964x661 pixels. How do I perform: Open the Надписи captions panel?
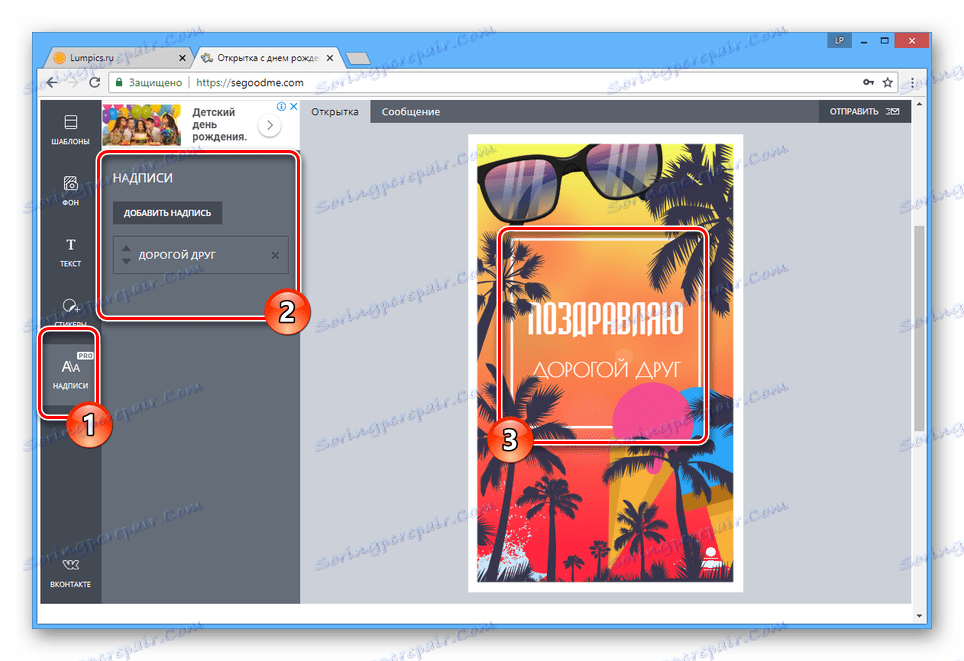[70, 373]
